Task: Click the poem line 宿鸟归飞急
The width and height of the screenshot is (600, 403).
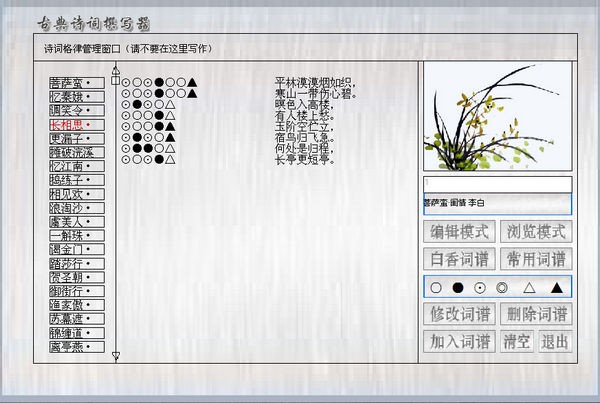Action: 304,137
